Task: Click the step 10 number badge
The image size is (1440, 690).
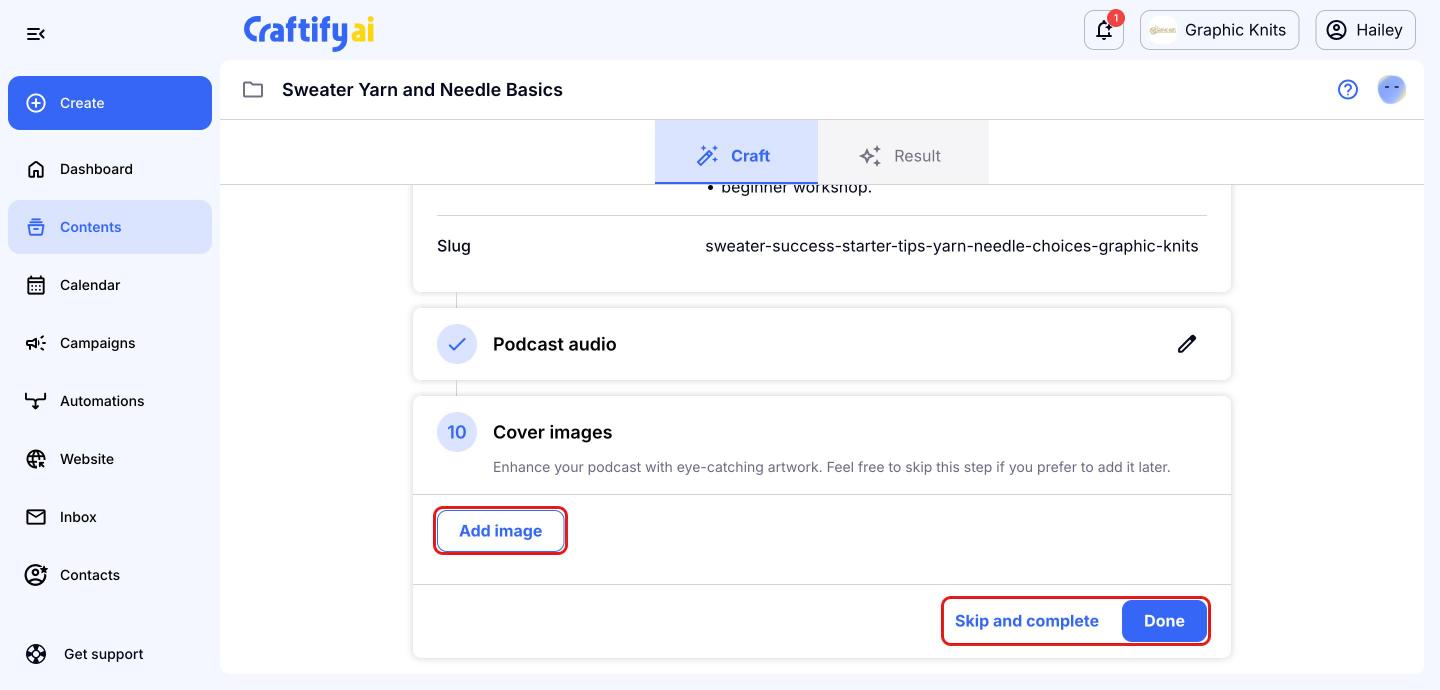Action: pos(457,432)
